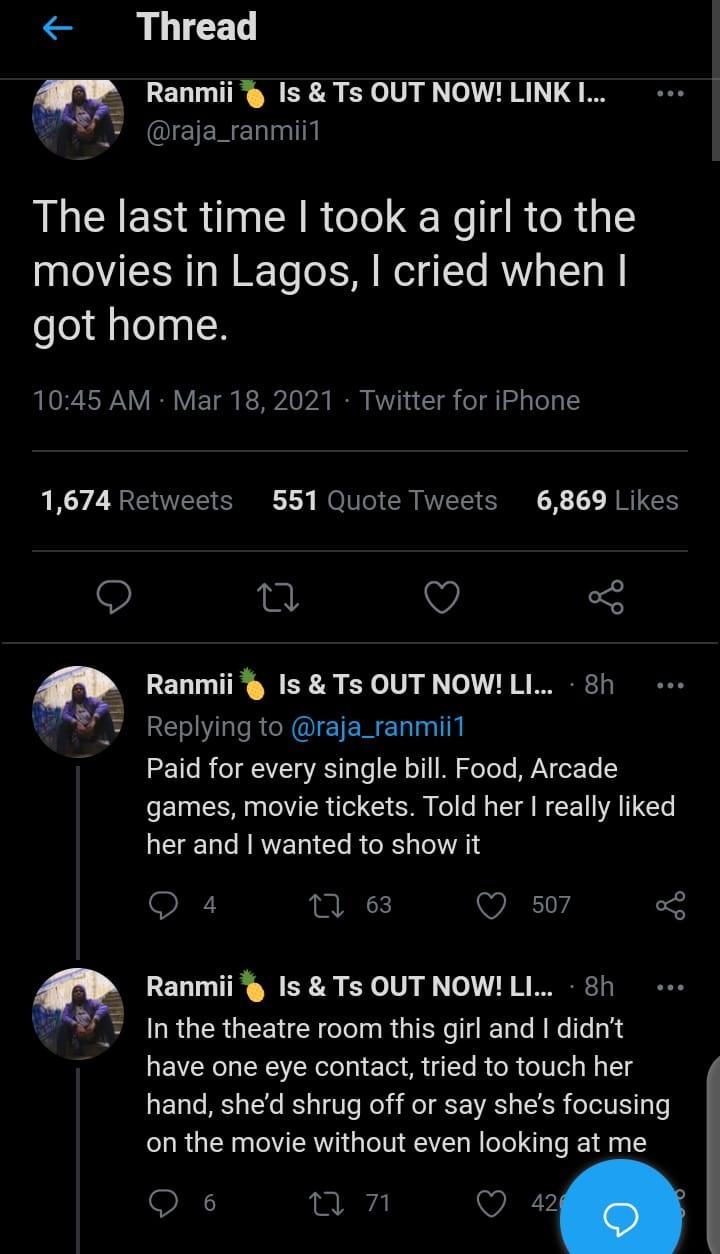View the 551 Quote Tweets list
Image resolution: width=720 pixels, height=1254 pixels.
(384, 500)
